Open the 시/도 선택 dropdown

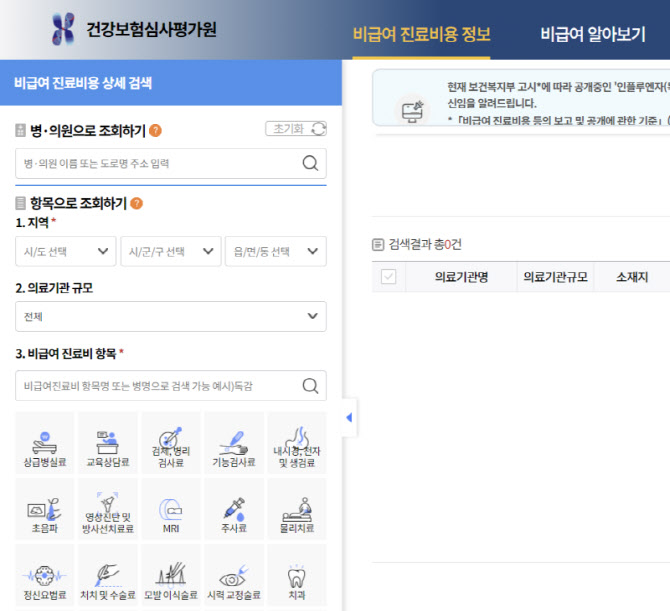65,251
